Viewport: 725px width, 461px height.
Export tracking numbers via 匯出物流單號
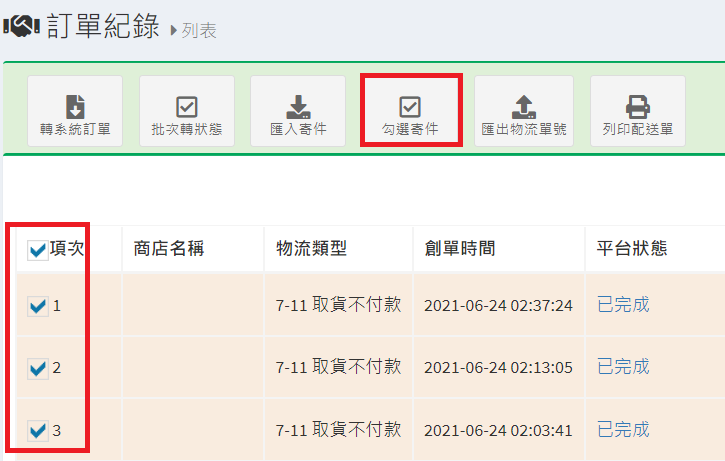[524, 111]
